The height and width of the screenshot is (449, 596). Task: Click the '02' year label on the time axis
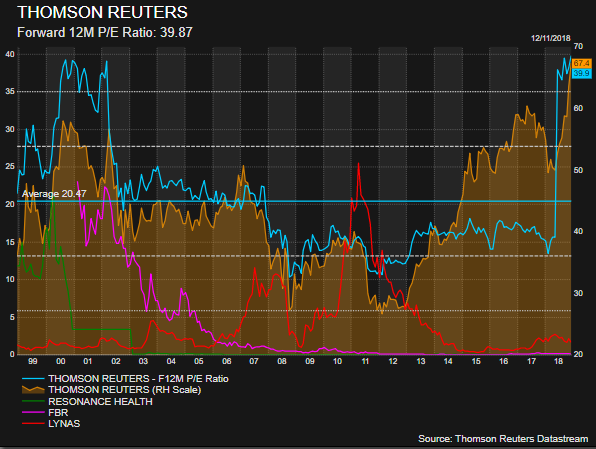116,361
